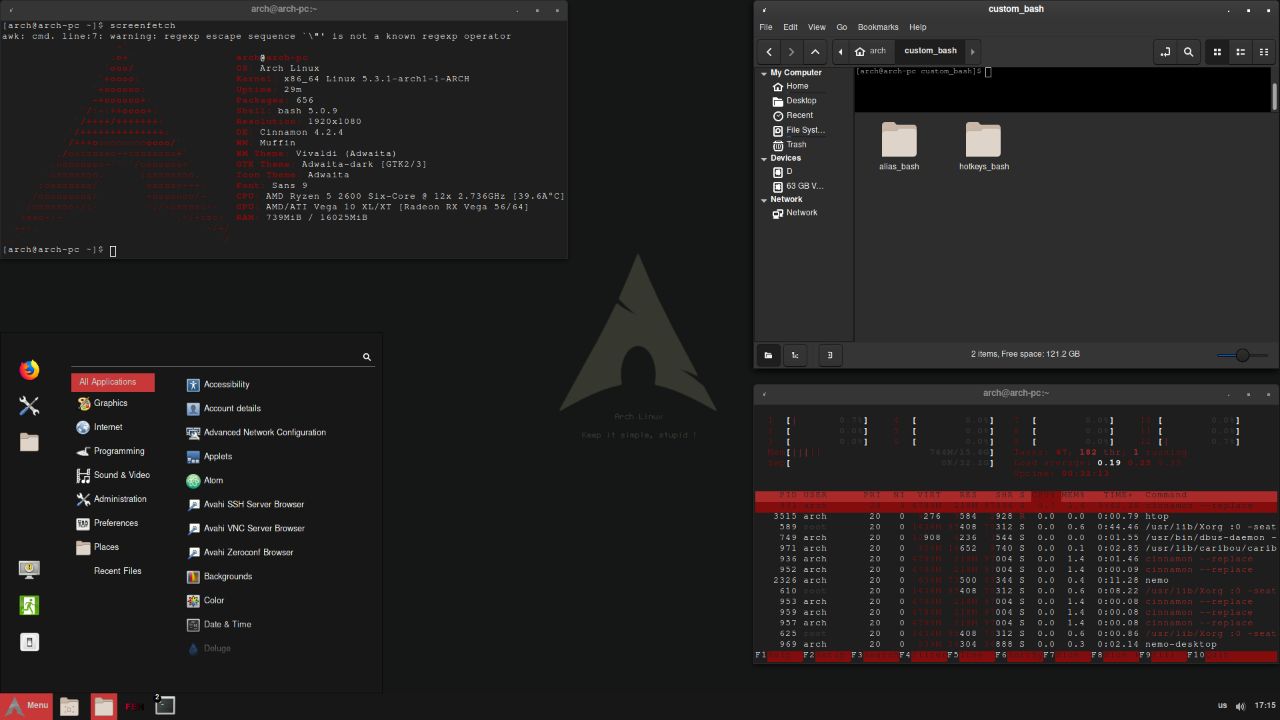The width and height of the screenshot is (1280, 720).
Task: Open the View menu in Nemo
Action: [817, 27]
